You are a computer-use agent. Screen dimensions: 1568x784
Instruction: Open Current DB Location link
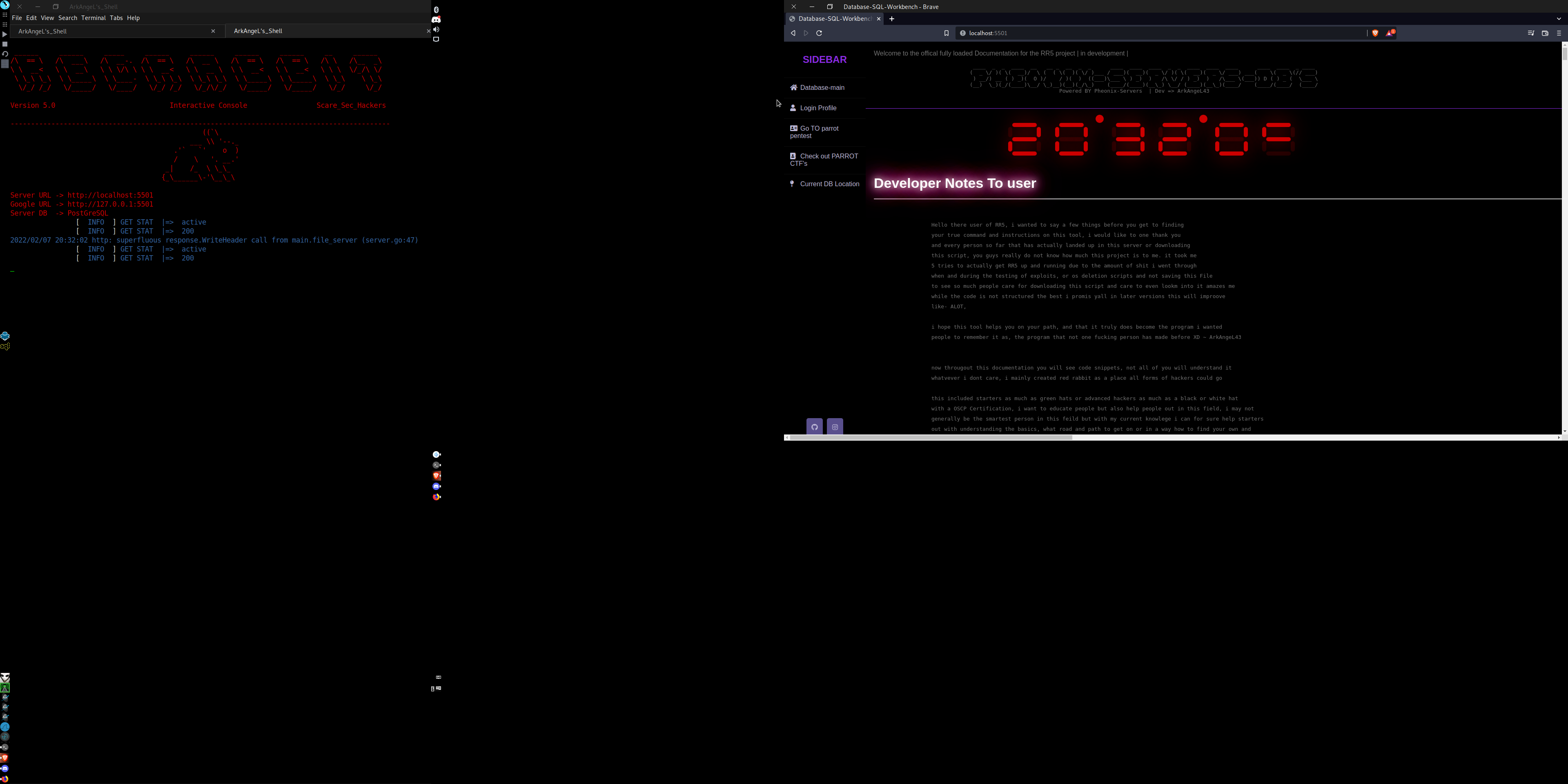(x=829, y=184)
